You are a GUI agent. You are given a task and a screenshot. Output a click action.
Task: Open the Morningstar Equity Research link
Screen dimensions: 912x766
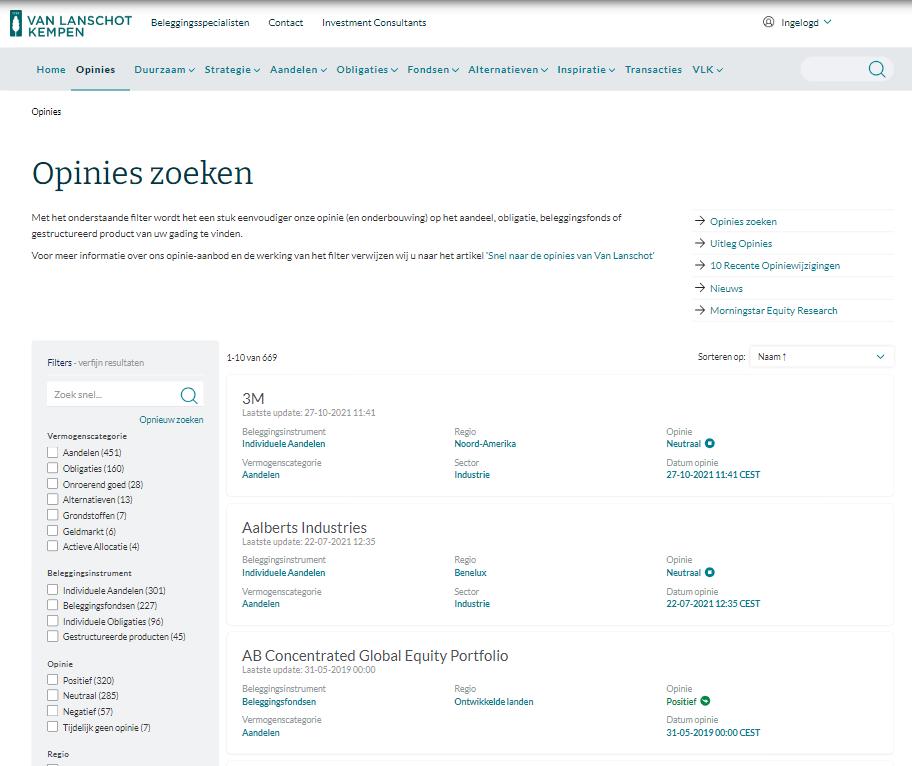(x=774, y=311)
